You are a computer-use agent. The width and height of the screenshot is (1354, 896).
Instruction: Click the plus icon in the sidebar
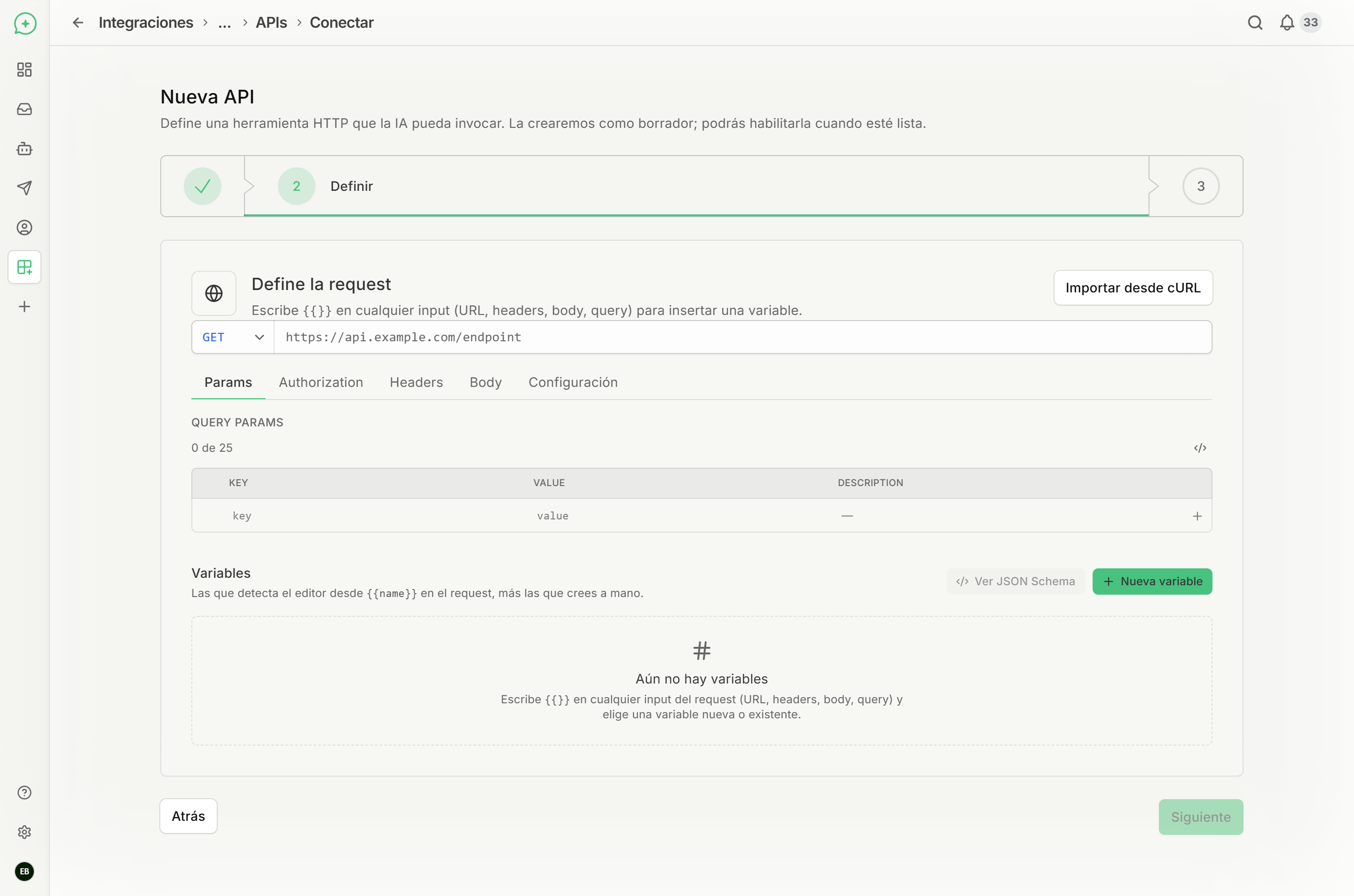pyautogui.click(x=24, y=307)
